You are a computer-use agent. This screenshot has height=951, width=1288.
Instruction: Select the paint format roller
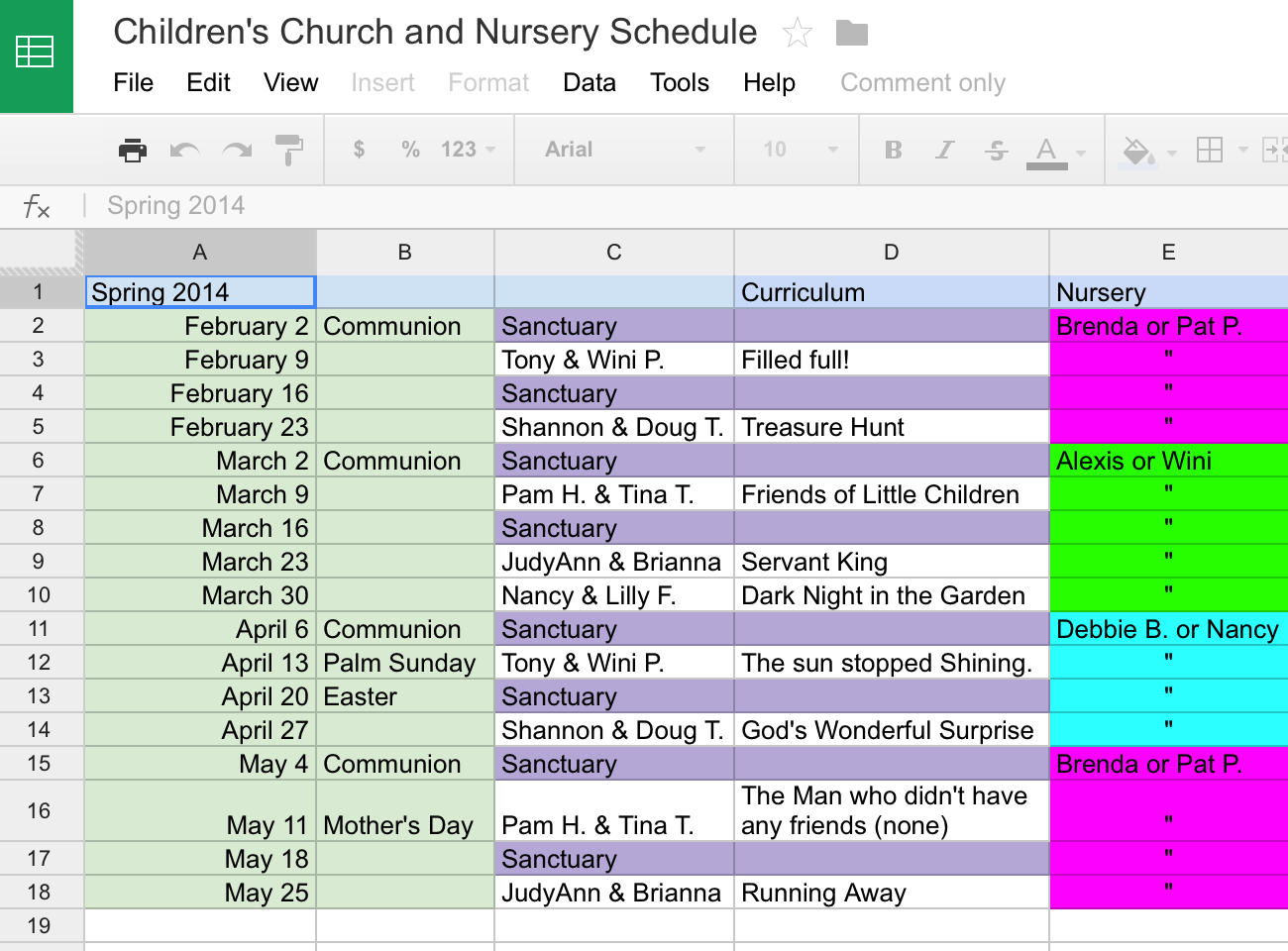click(288, 150)
